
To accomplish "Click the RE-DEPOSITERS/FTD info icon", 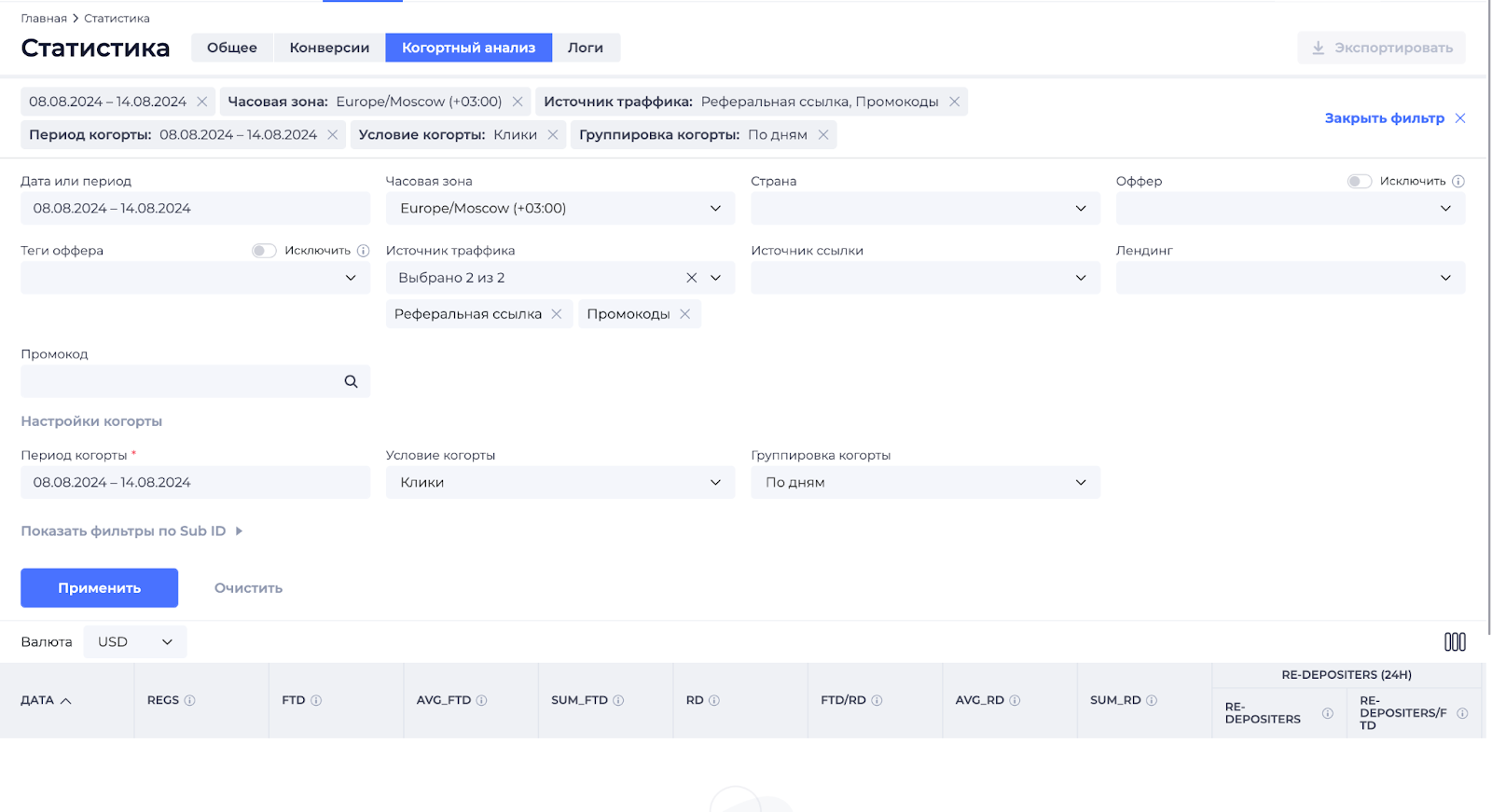I will 1462,713.
